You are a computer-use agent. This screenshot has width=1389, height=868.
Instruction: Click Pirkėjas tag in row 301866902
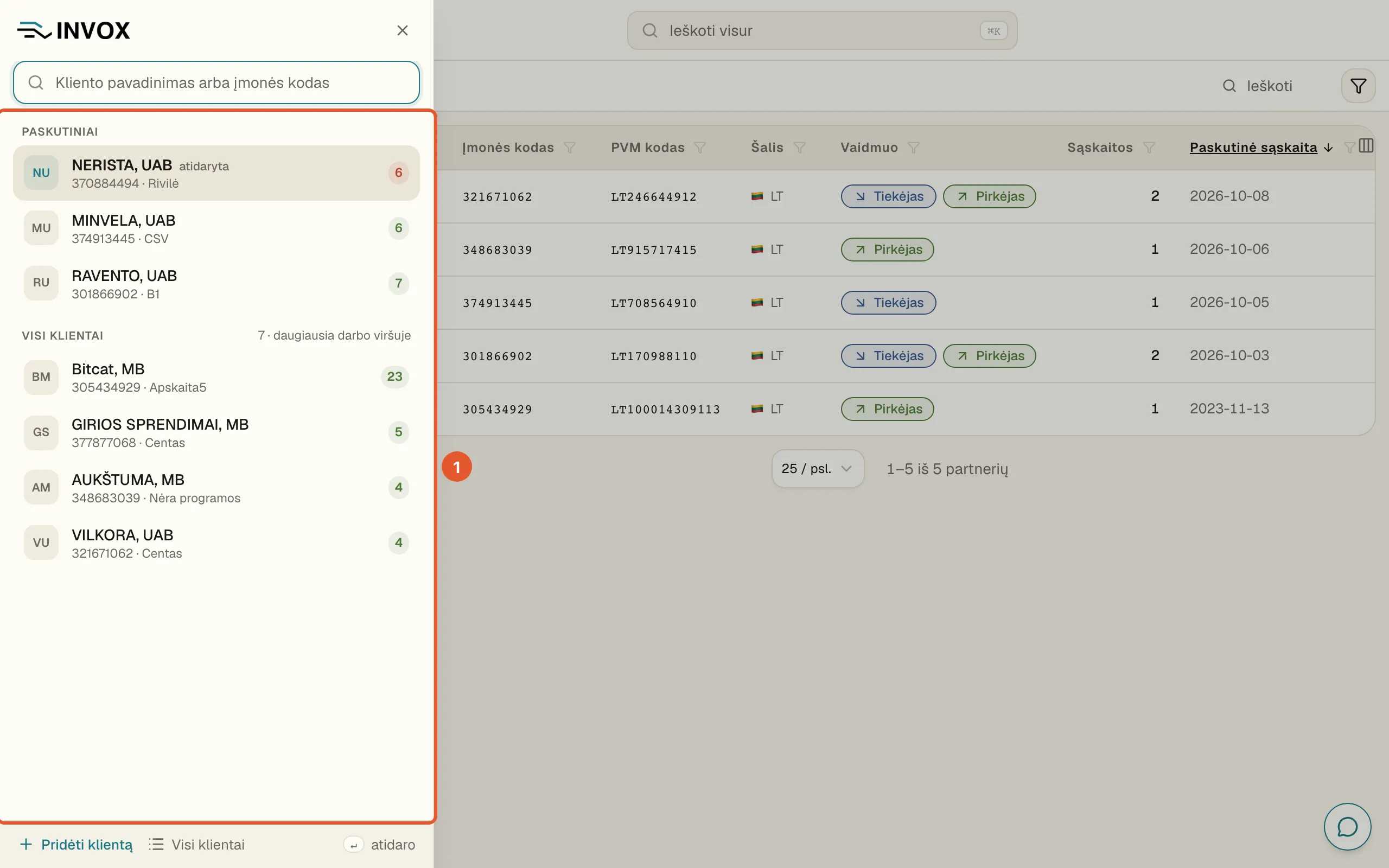pos(989,356)
